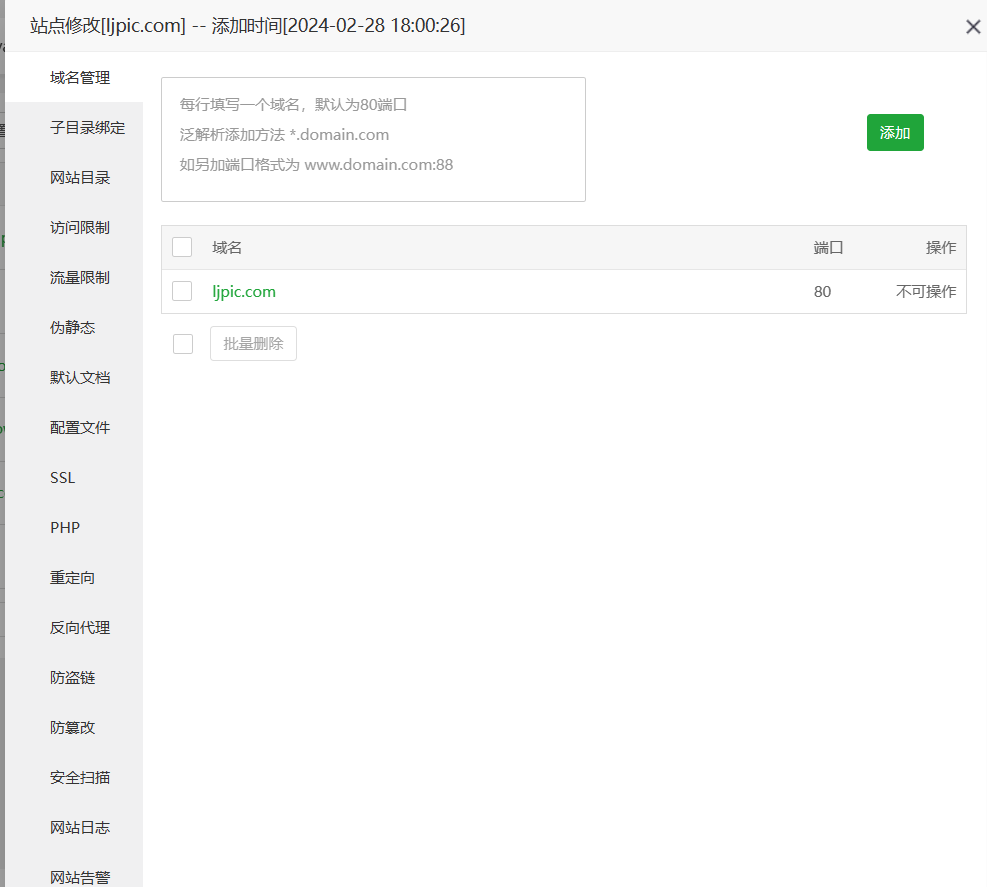Open the 配置文件 configuration file section

pyautogui.click(x=80, y=427)
